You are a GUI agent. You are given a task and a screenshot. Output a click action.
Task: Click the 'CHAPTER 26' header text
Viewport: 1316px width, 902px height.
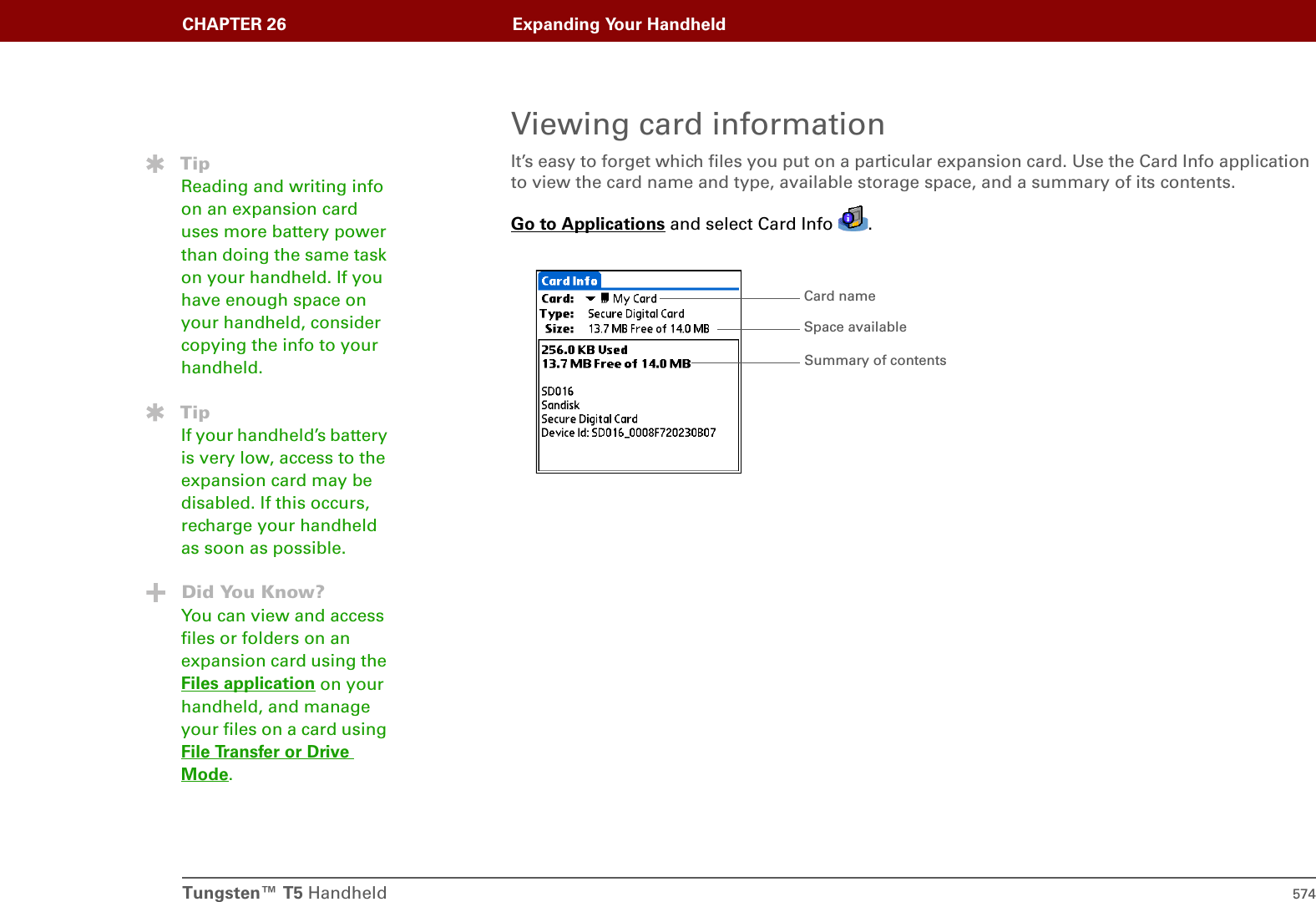234,24
